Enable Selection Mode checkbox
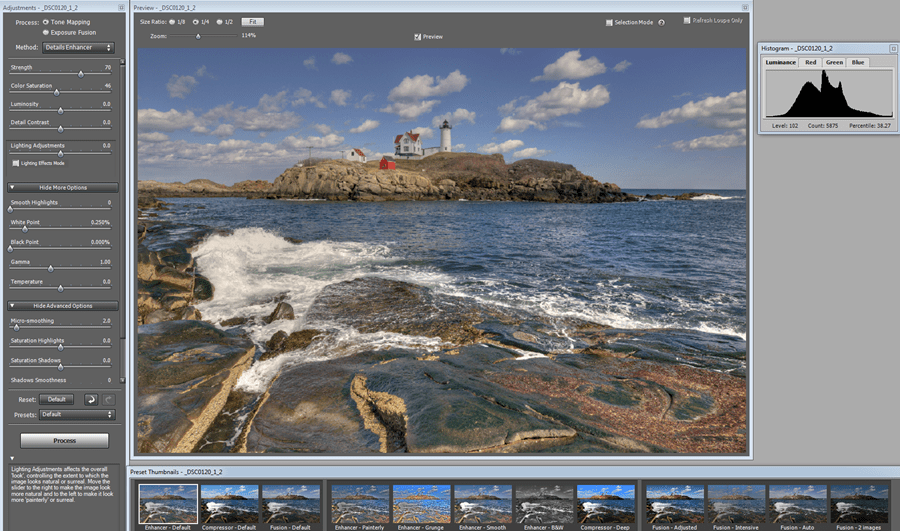The image size is (900, 531). (x=609, y=22)
